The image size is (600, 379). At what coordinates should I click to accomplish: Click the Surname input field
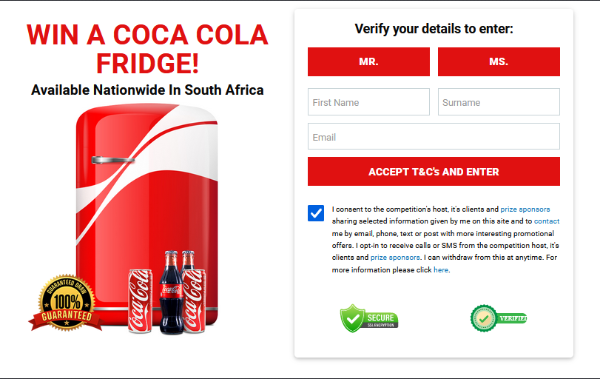tap(499, 102)
